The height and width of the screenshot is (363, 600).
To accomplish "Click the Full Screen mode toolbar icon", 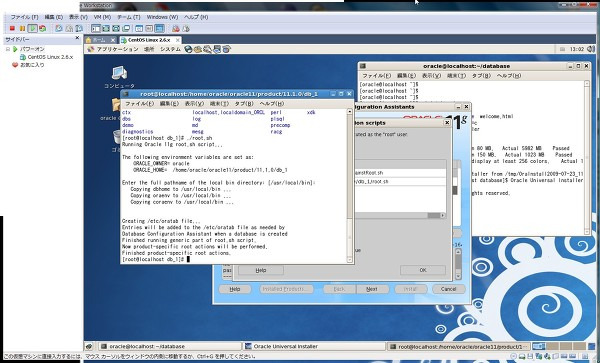I will [x=116, y=28].
